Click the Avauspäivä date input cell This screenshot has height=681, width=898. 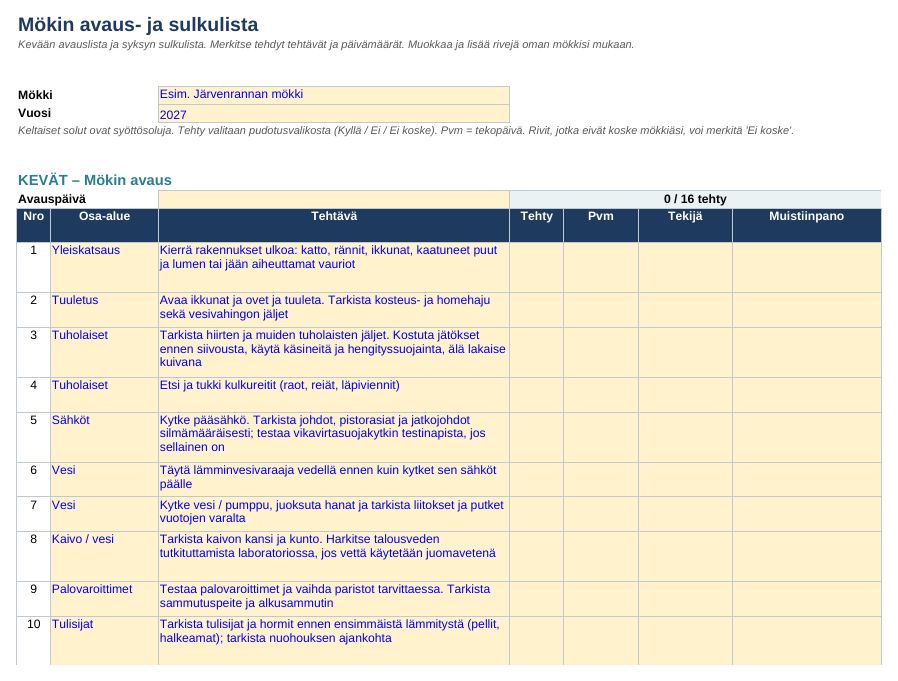click(333, 199)
